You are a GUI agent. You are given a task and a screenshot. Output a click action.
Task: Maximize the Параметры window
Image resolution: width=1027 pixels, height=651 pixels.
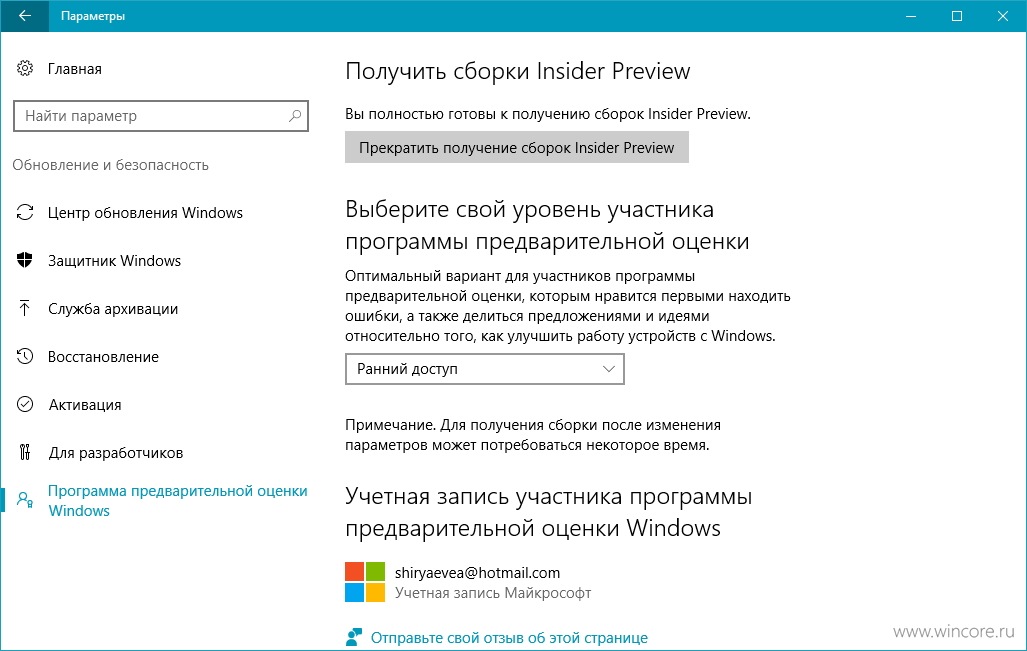tap(957, 16)
